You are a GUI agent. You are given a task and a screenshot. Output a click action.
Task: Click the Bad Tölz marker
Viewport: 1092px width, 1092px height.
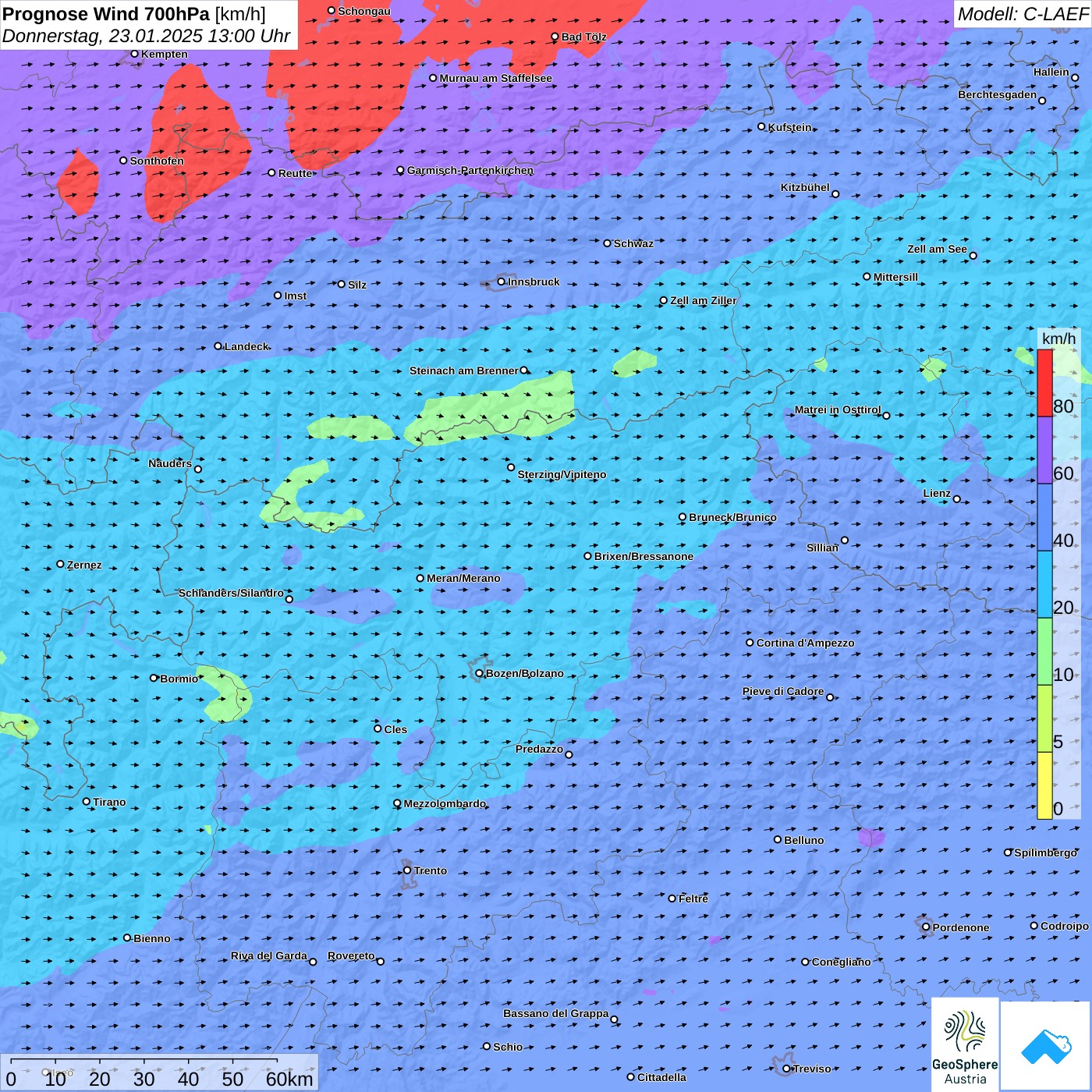click(x=555, y=37)
